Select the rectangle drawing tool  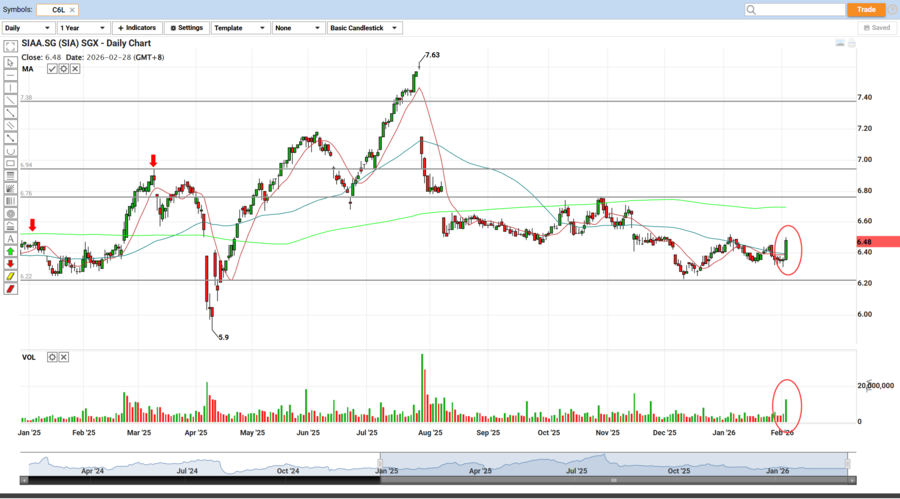(x=10, y=163)
